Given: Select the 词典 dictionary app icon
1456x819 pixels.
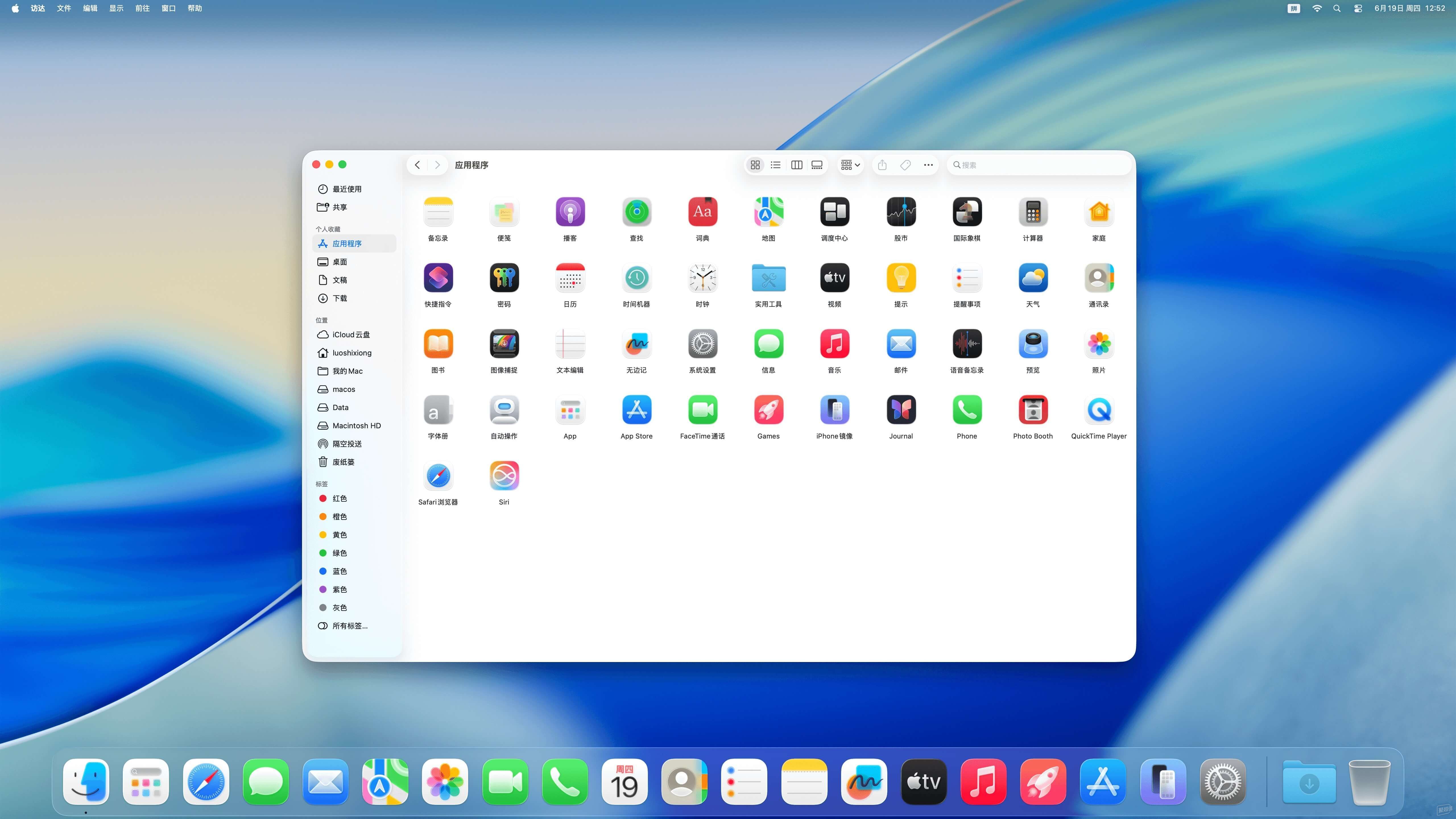Looking at the screenshot, I should click(702, 212).
